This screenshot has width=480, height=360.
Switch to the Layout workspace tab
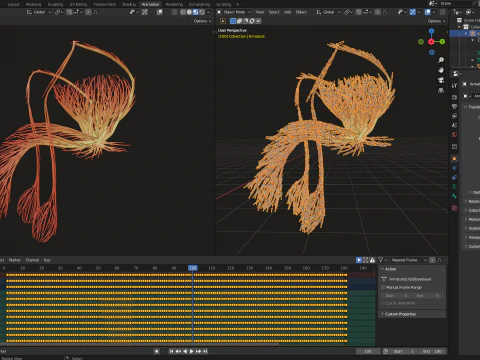pyautogui.click(x=14, y=4)
